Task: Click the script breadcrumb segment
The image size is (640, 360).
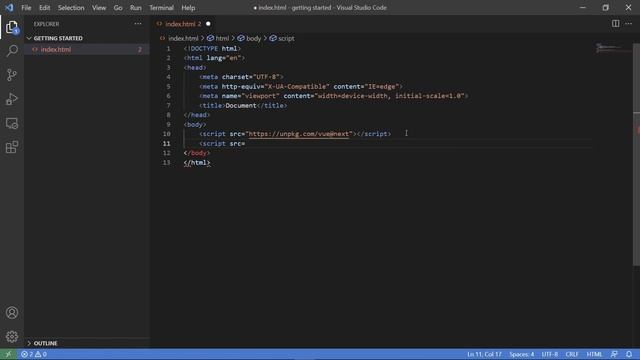Action: [282, 38]
